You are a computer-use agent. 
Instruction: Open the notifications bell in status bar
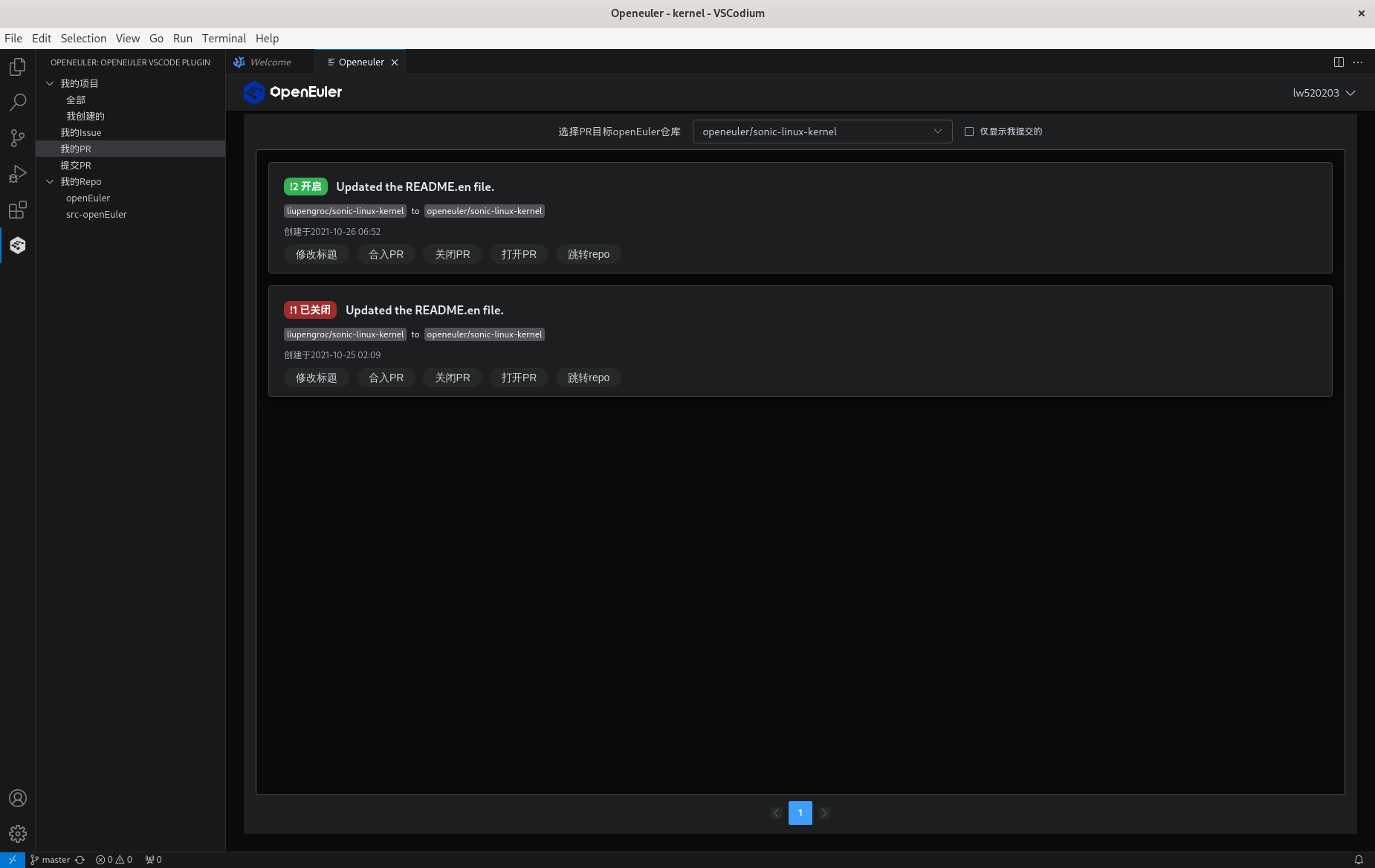tap(1359, 860)
